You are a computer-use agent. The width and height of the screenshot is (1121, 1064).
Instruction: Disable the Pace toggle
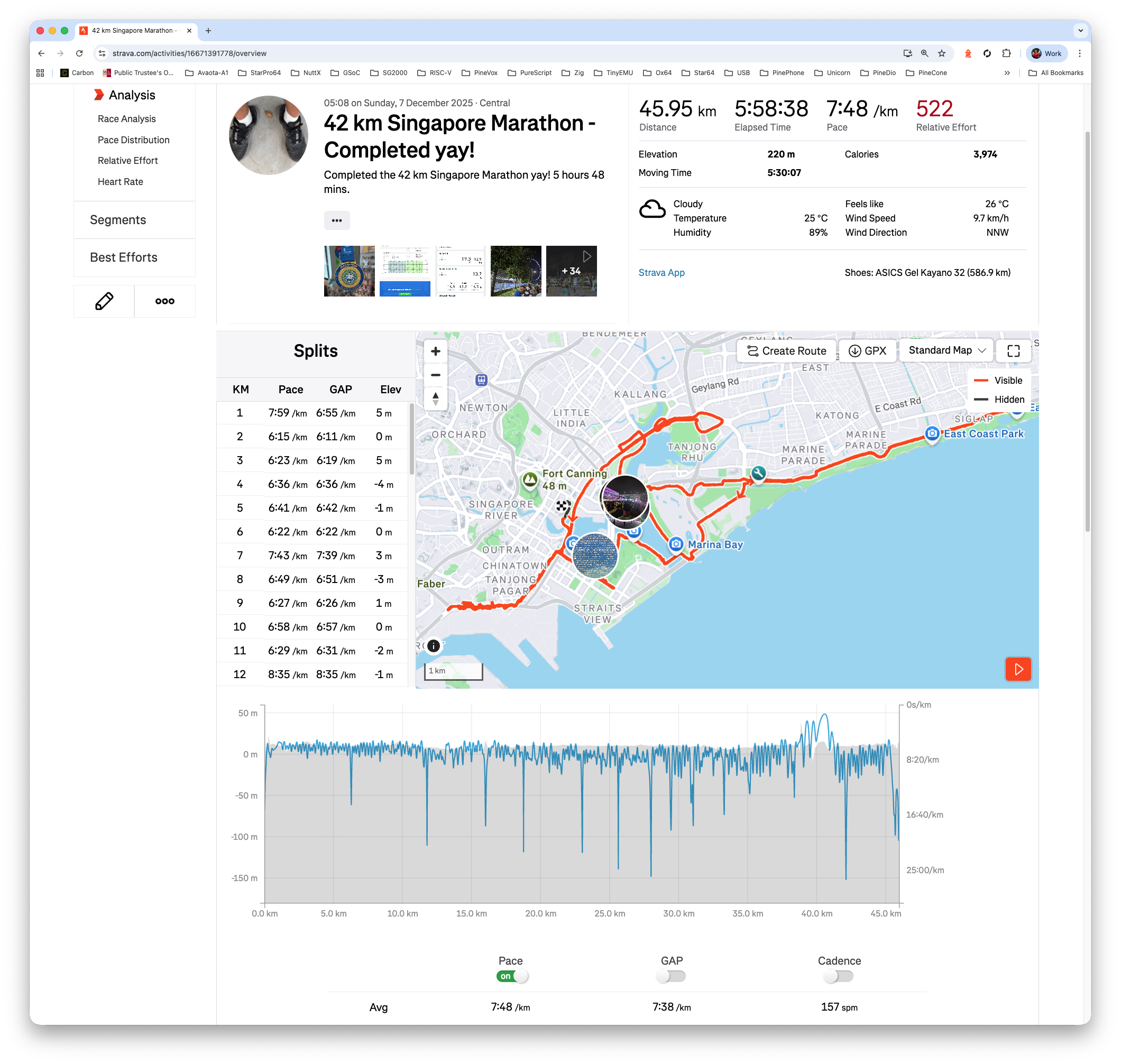point(512,976)
